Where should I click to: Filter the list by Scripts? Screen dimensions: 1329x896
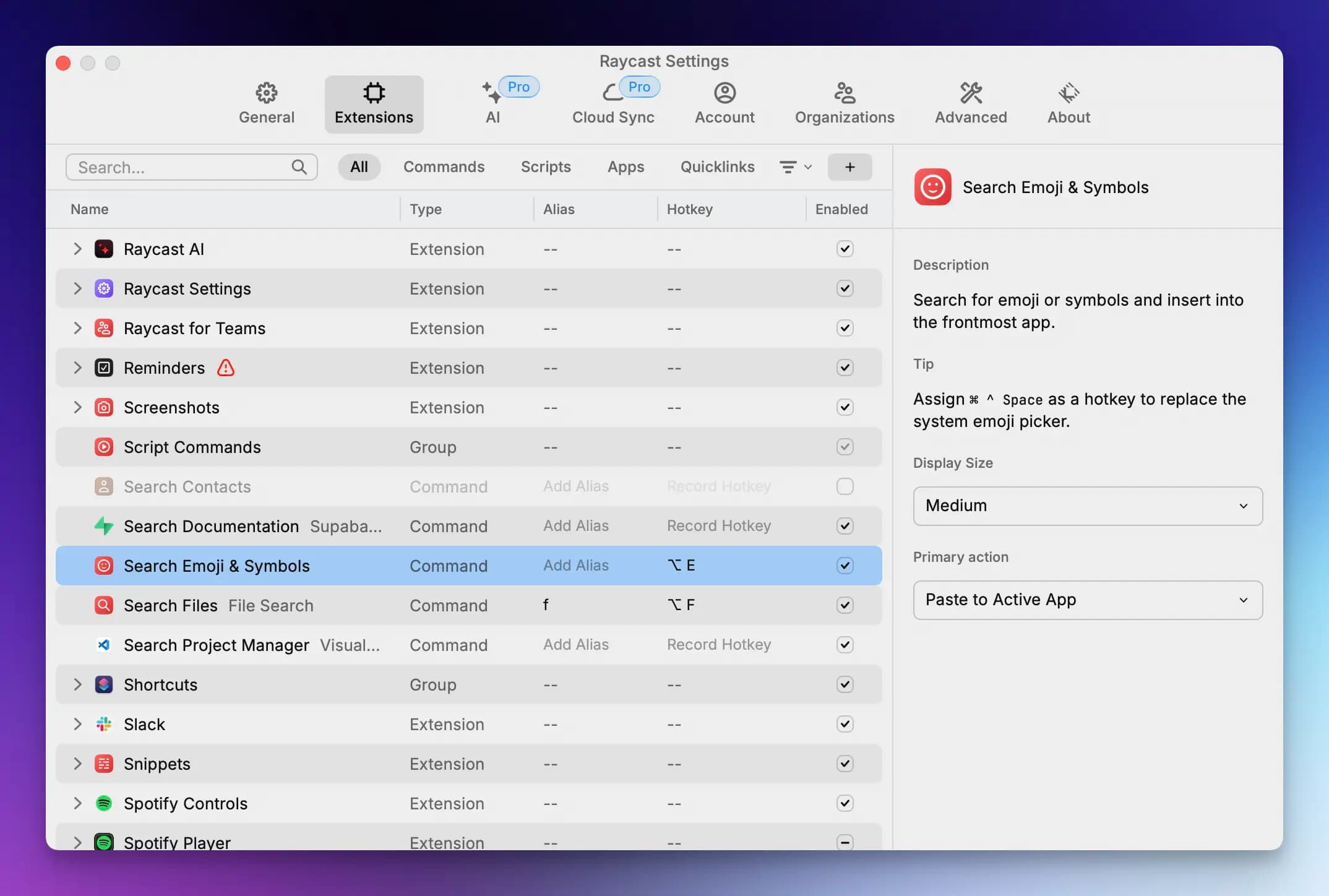(x=546, y=167)
